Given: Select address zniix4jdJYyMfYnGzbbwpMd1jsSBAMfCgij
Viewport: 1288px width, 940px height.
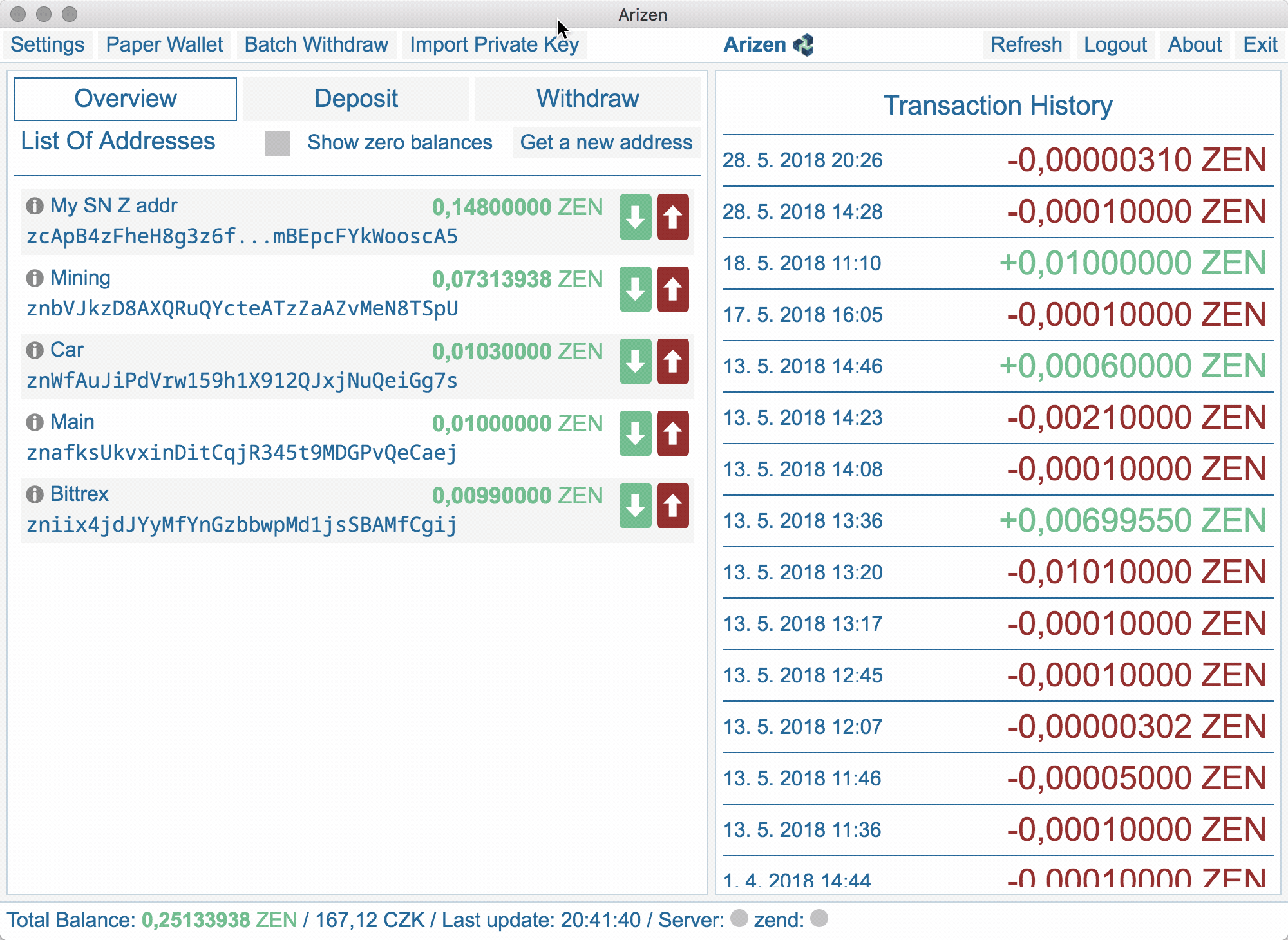Looking at the screenshot, I should [242, 525].
